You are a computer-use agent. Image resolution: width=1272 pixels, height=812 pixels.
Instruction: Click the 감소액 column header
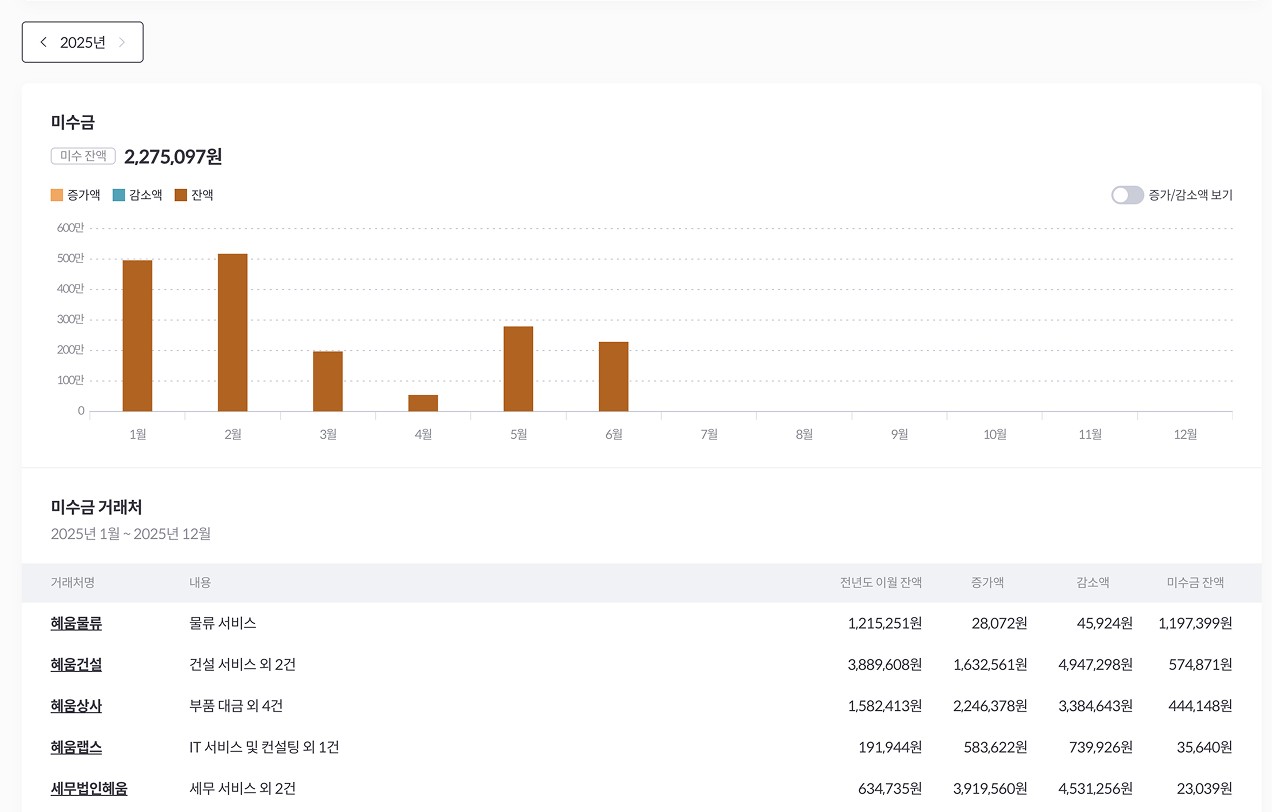click(x=1093, y=582)
